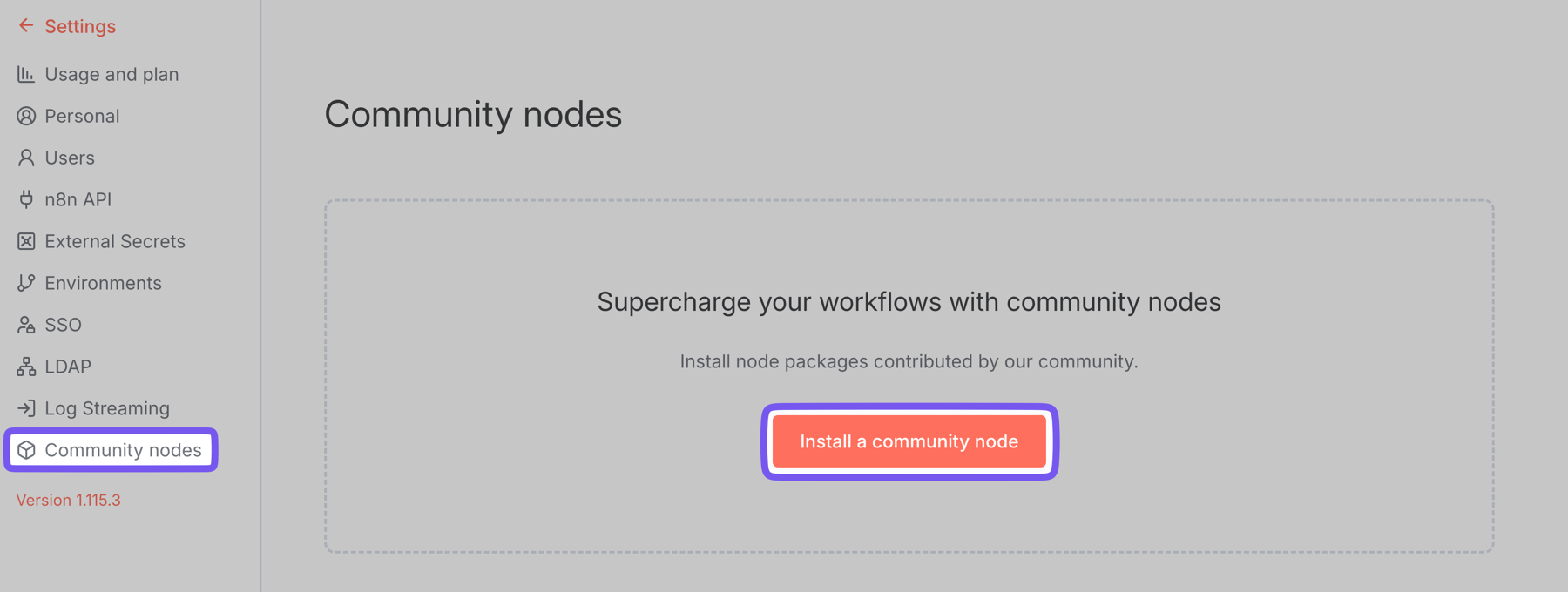Viewport: 1568px width, 592px height.
Task: Click the Environments branch icon
Action: pyautogui.click(x=26, y=284)
